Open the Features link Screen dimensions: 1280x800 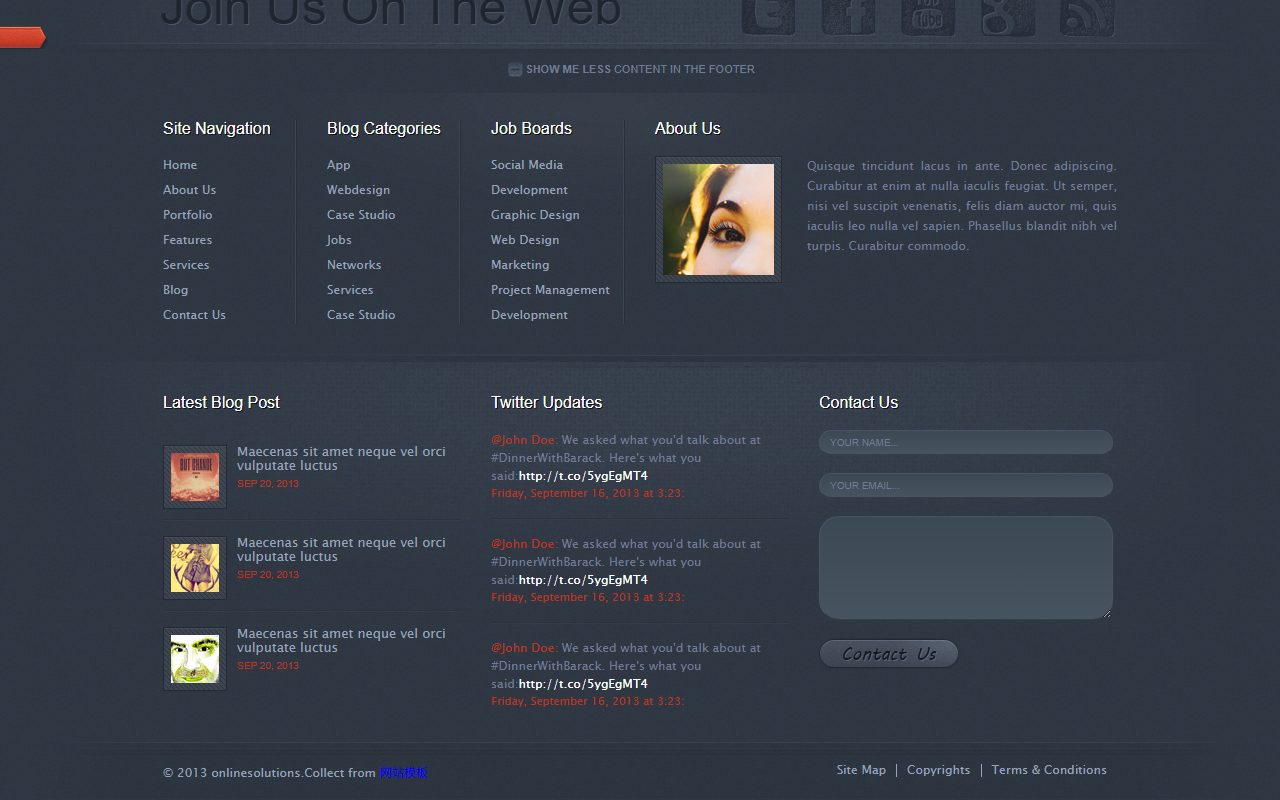(x=187, y=240)
